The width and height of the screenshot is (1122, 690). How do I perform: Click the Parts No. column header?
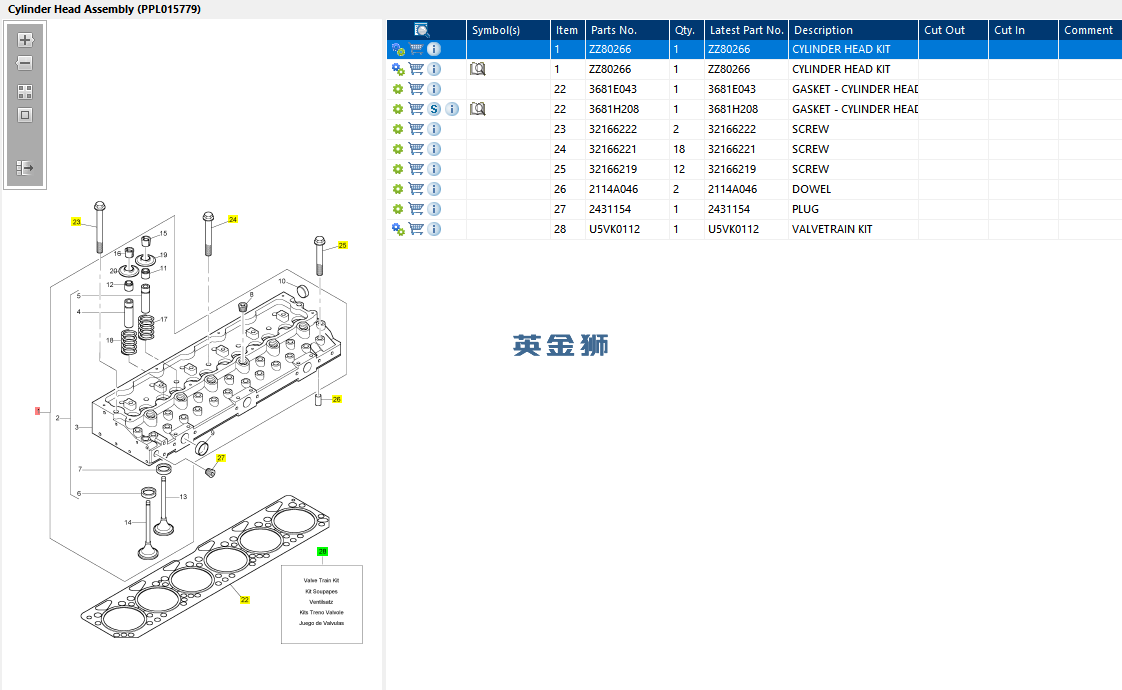[x=627, y=30]
